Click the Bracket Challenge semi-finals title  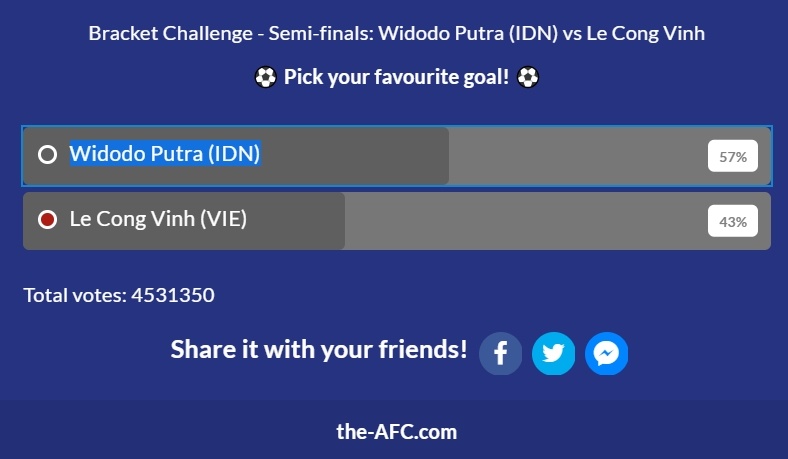pyautogui.click(x=396, y=33)
